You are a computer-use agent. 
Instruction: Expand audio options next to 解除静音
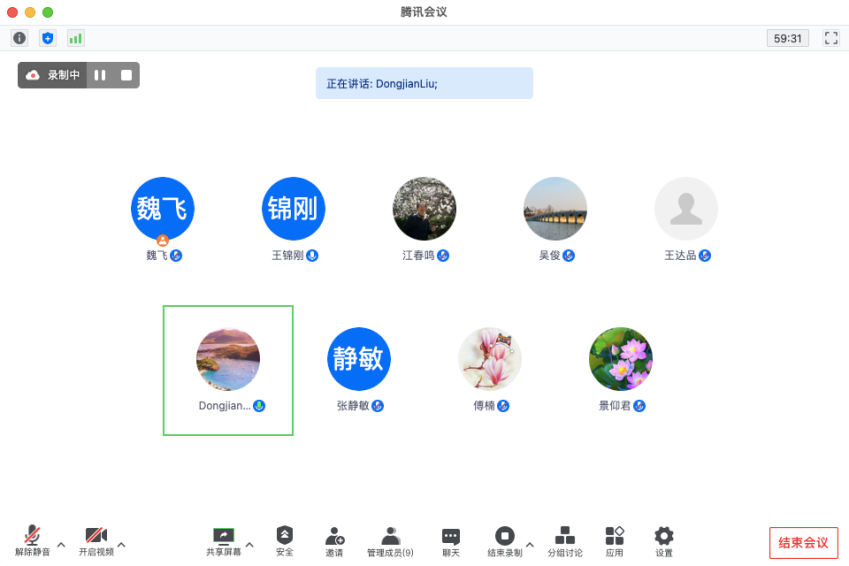click(61, 545)
